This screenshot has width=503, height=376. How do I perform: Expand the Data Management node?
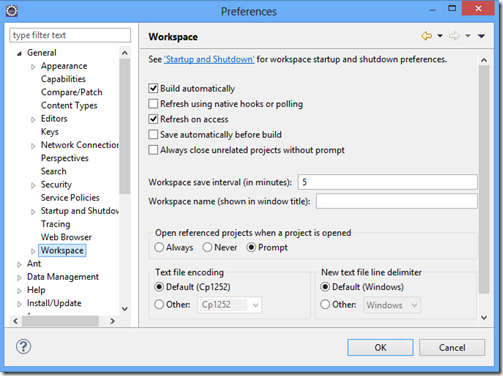[x=19, y=277]
